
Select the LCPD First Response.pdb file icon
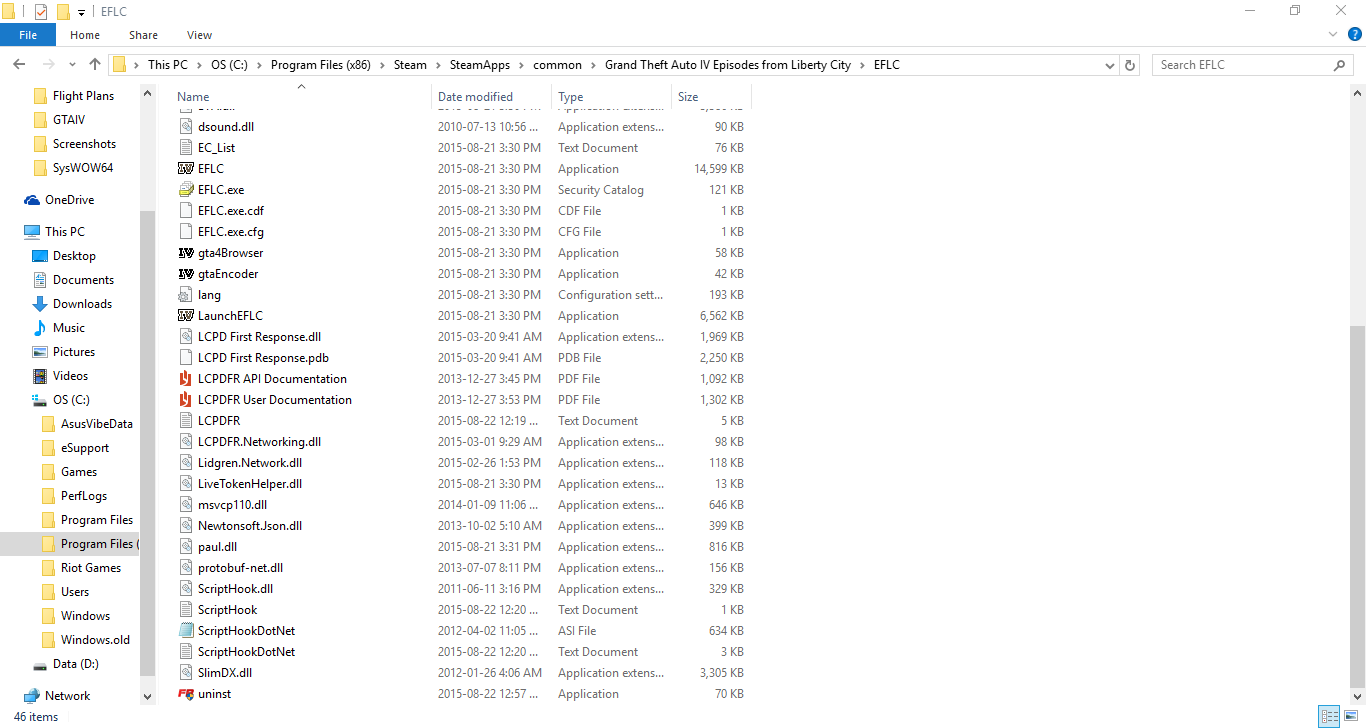tap(185, 358)
